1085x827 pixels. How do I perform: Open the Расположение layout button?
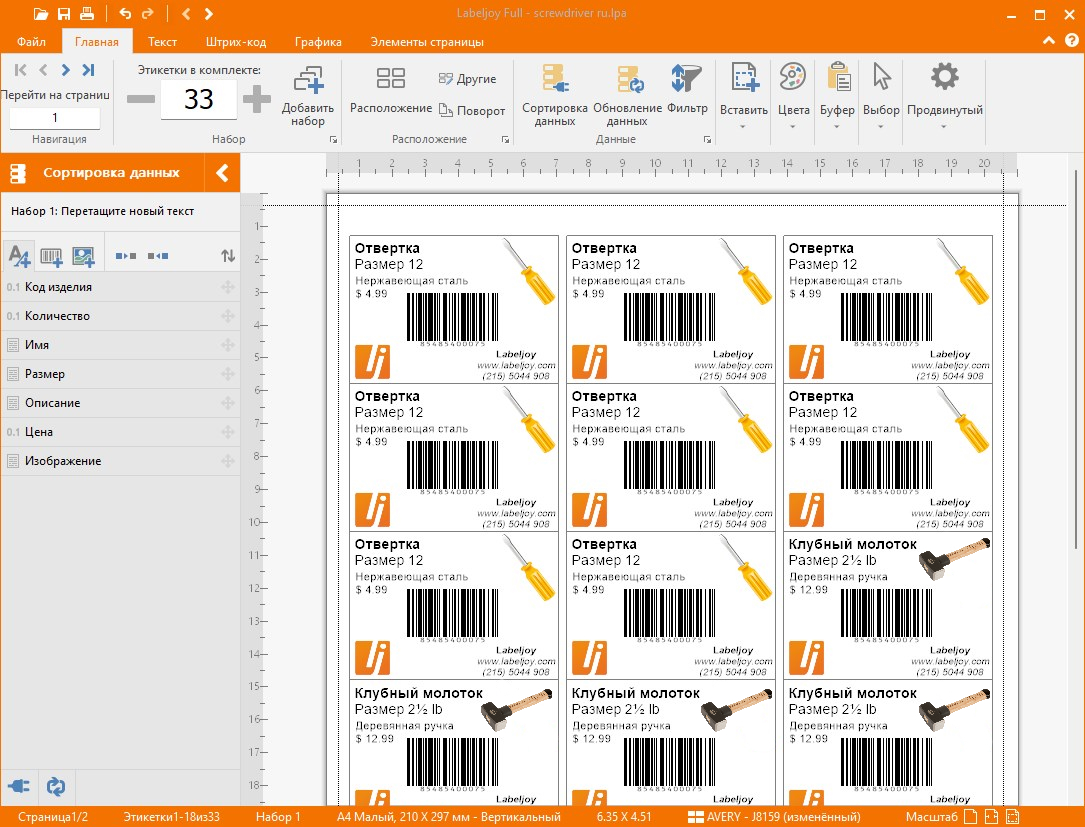coord(391,90)
